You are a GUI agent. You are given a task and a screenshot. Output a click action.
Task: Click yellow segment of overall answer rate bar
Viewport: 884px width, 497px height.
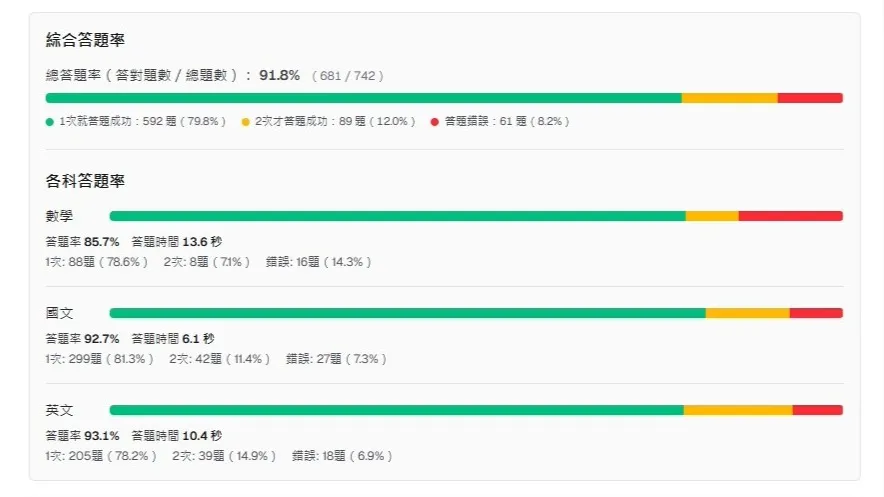click(x=730, y=98)
